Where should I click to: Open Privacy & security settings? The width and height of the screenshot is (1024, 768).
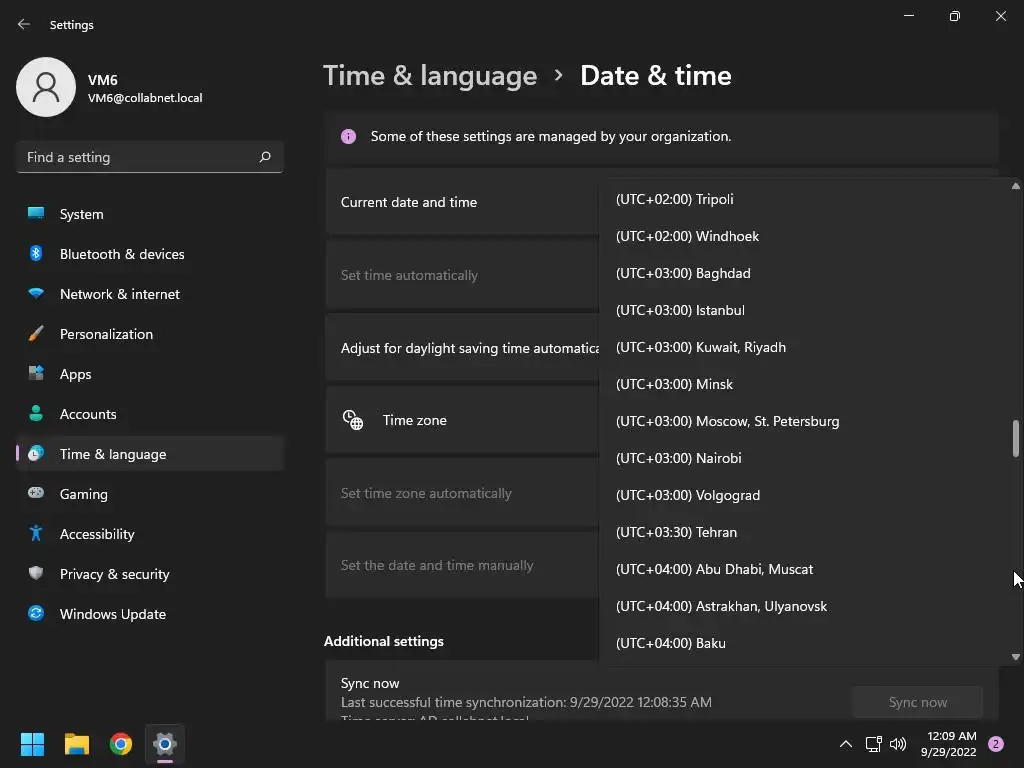[x=150, y=574]
